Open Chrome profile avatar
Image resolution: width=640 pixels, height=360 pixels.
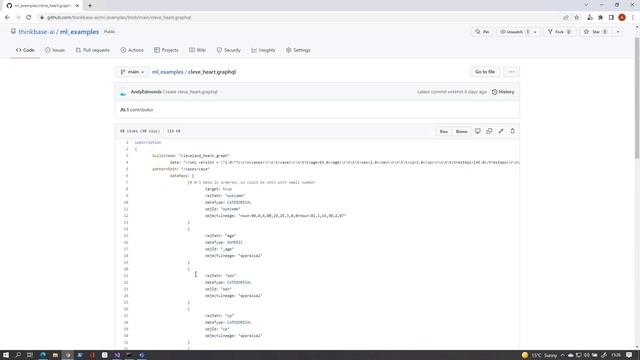pyautogui.click(x=622, y=18)
